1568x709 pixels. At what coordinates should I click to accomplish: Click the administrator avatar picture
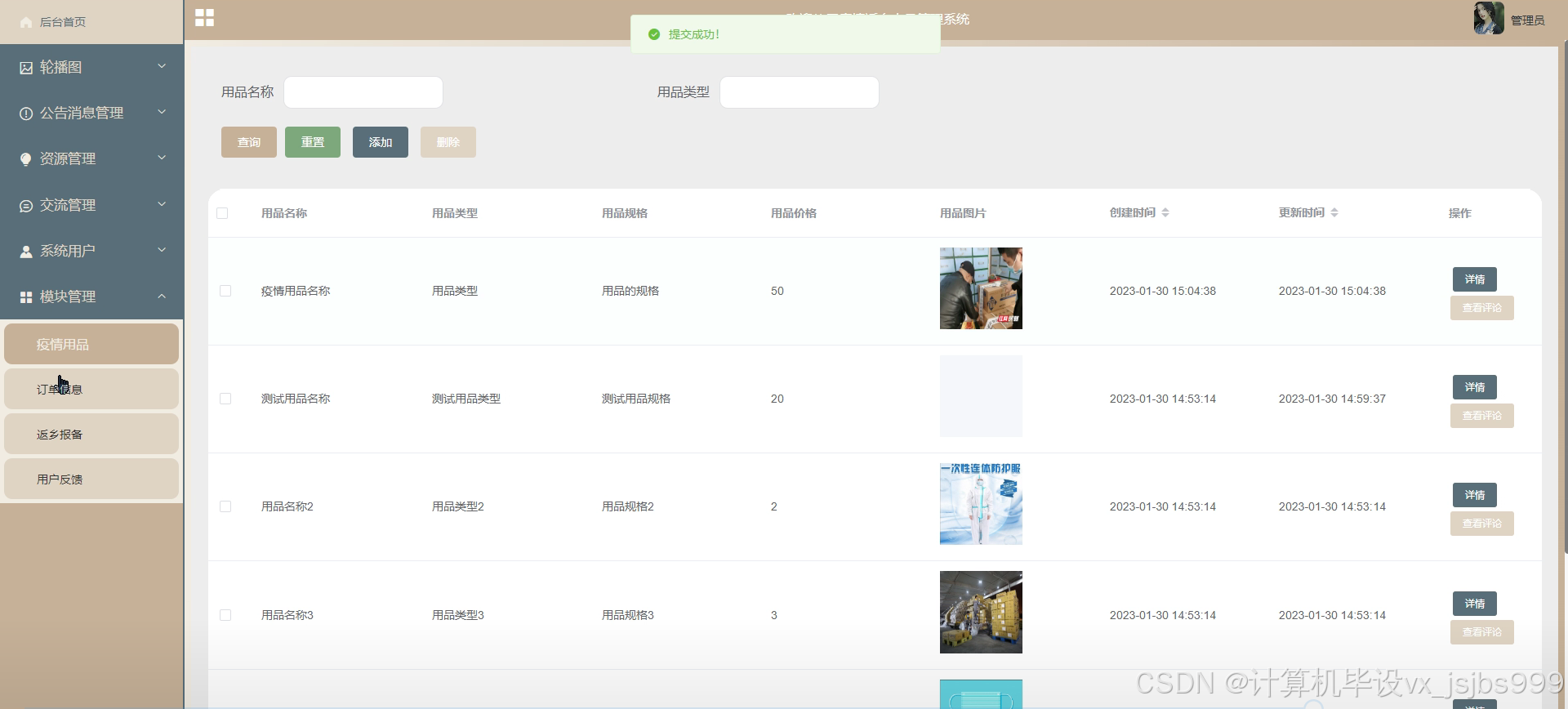pos(1489,18)
